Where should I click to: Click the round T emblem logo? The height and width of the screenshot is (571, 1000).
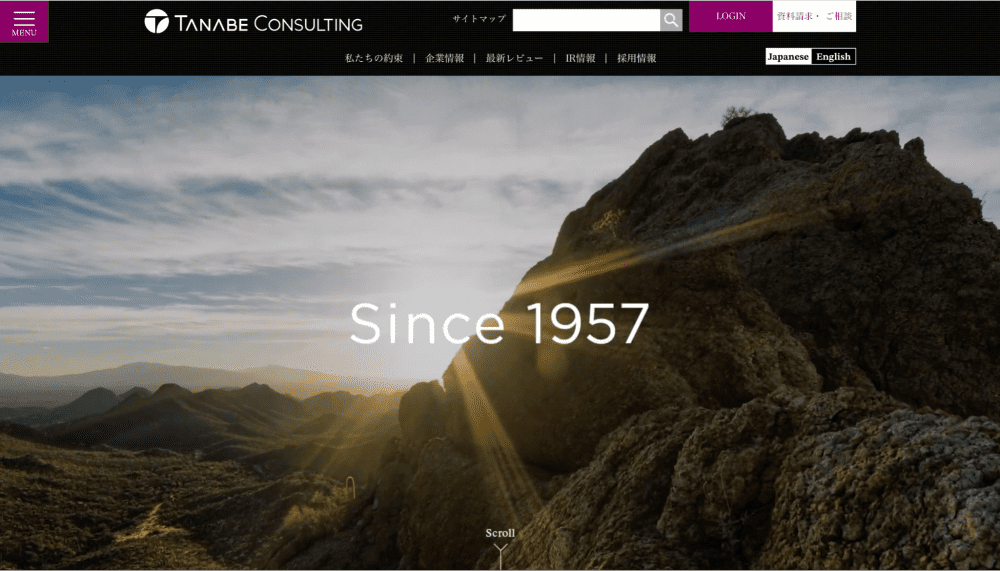click(x=156, y=22)
